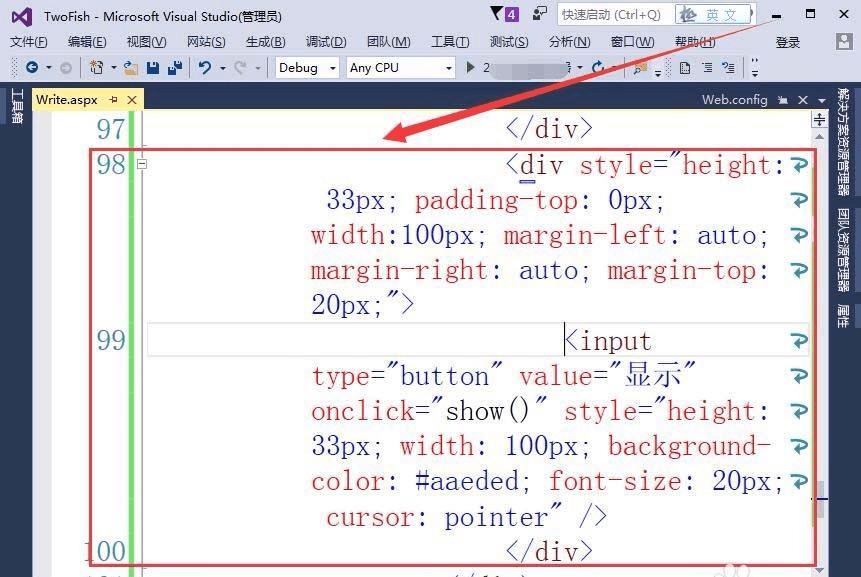Open the 分析(N) menu
Image resolution: width=861 pixels, height=577 pixels.
click(x=569, y=42)
